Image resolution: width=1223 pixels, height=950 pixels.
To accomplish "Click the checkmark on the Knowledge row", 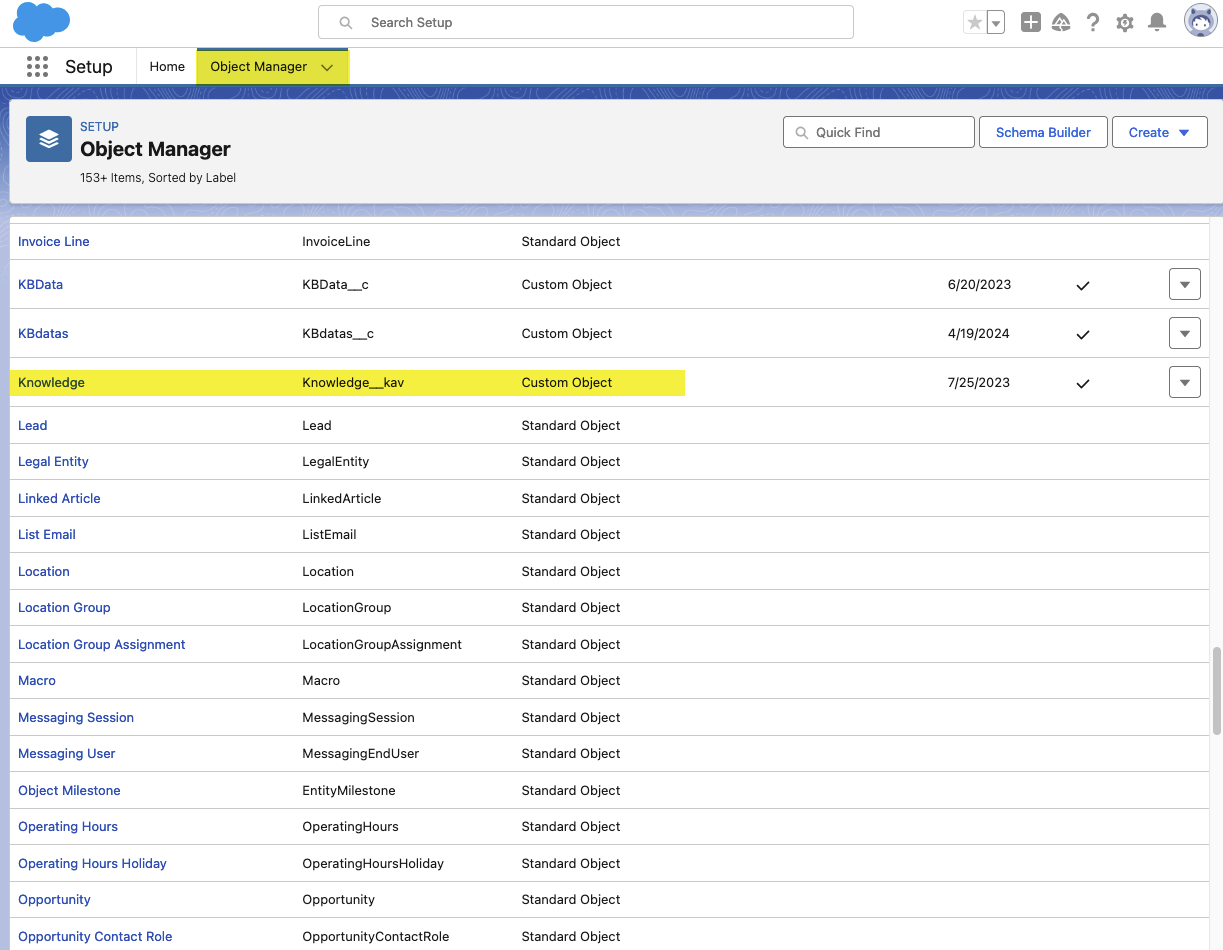I will click(1083, 383).
